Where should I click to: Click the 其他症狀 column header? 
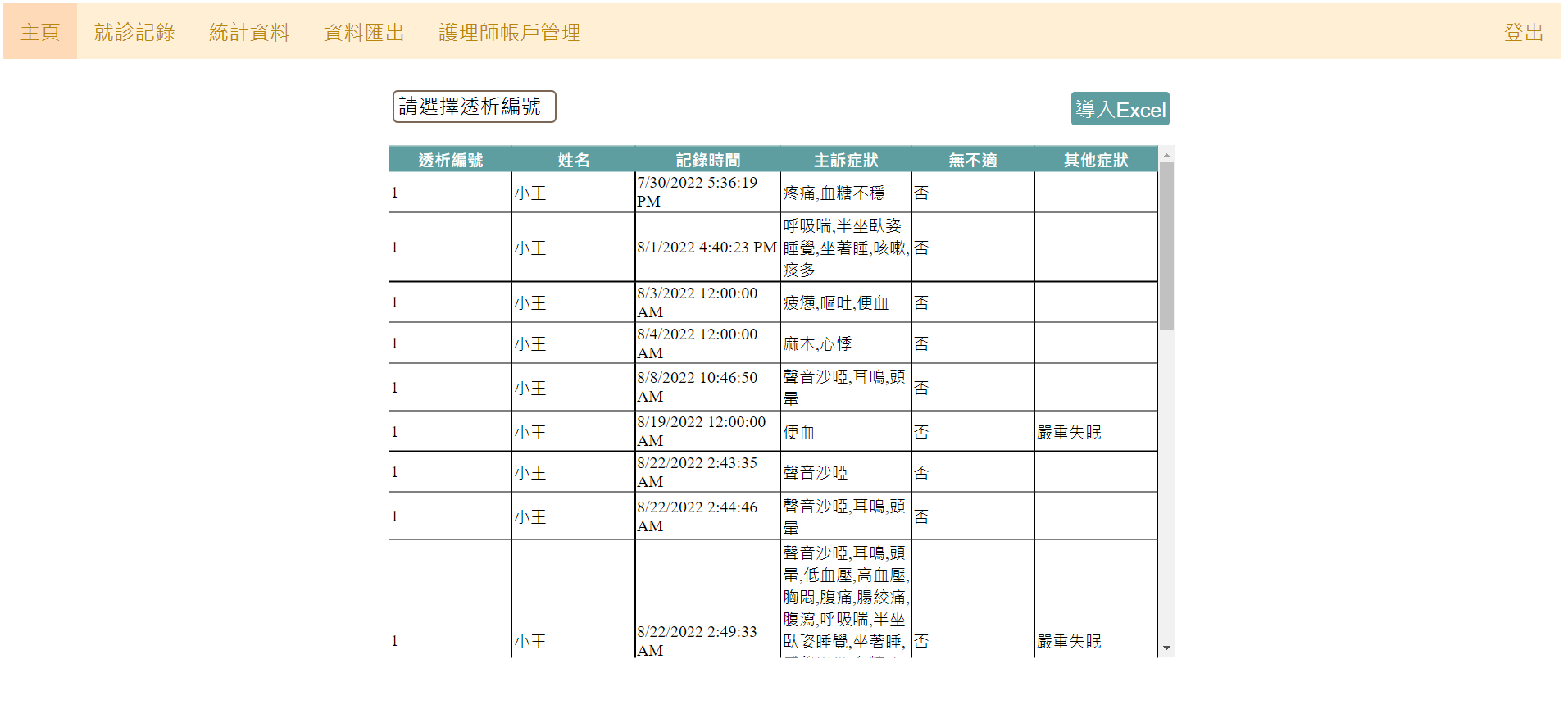pos(1096,160)
